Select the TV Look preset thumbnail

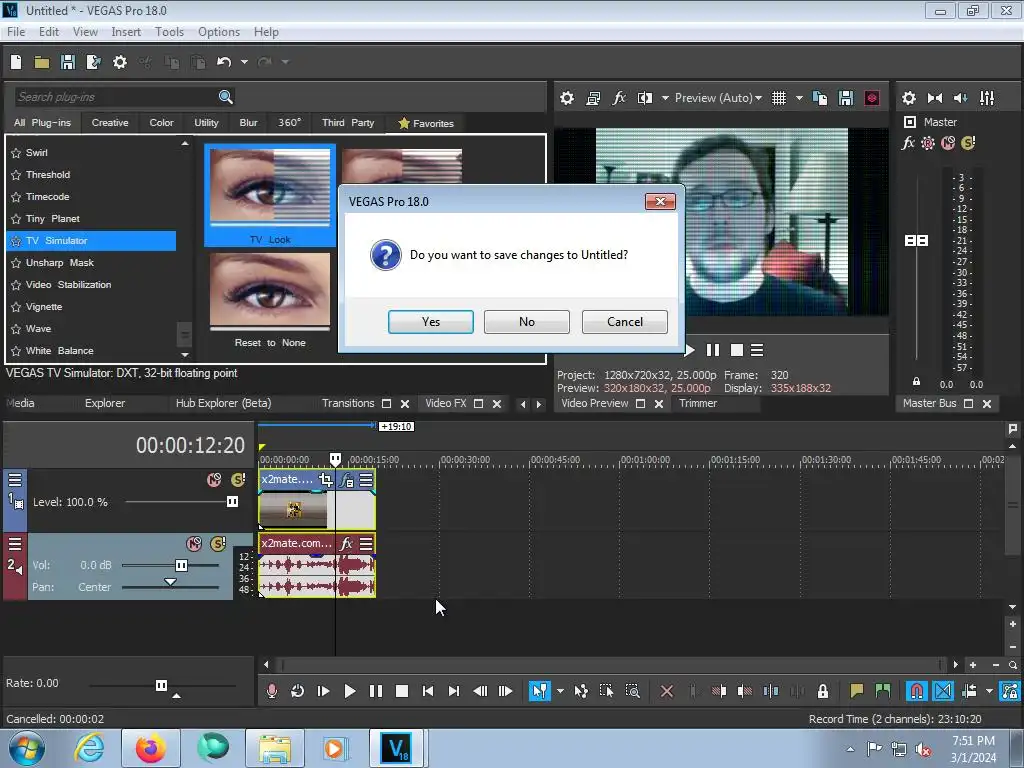270,195
